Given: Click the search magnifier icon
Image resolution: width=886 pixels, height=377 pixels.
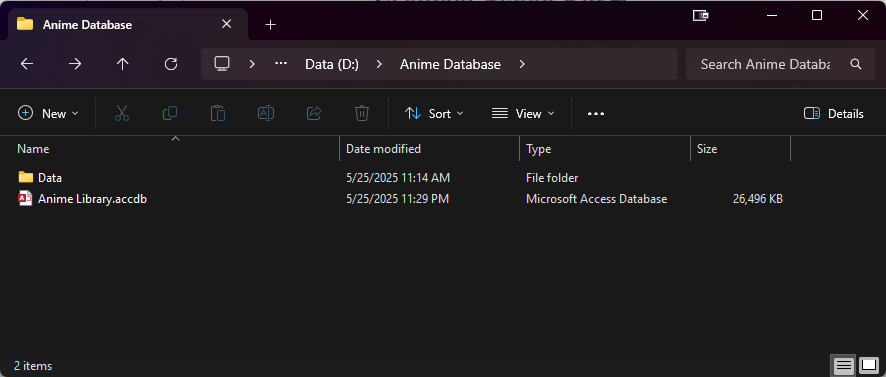Looking at the screenshot, I should (x=855, y=64).
